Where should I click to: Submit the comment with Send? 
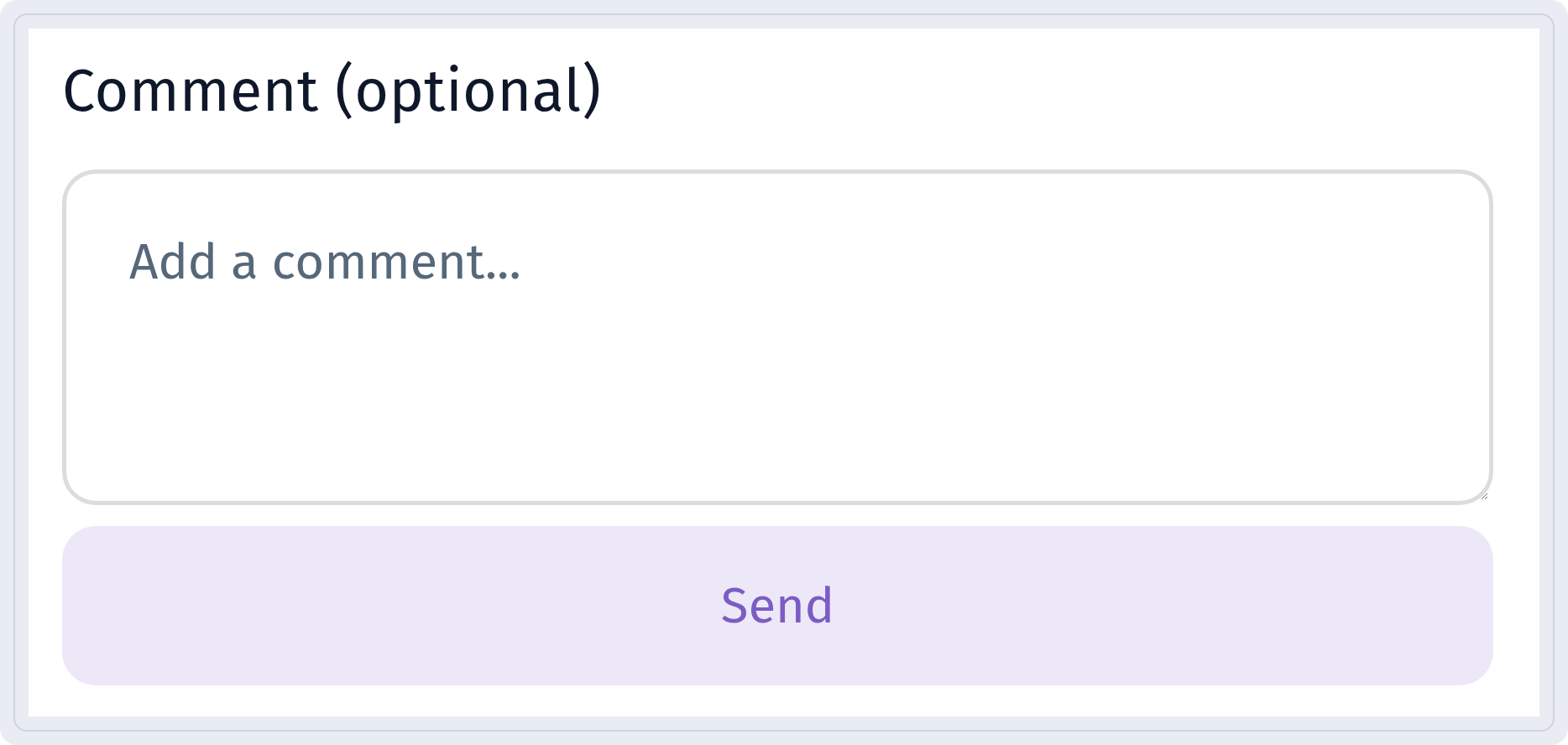click(777, 606)
